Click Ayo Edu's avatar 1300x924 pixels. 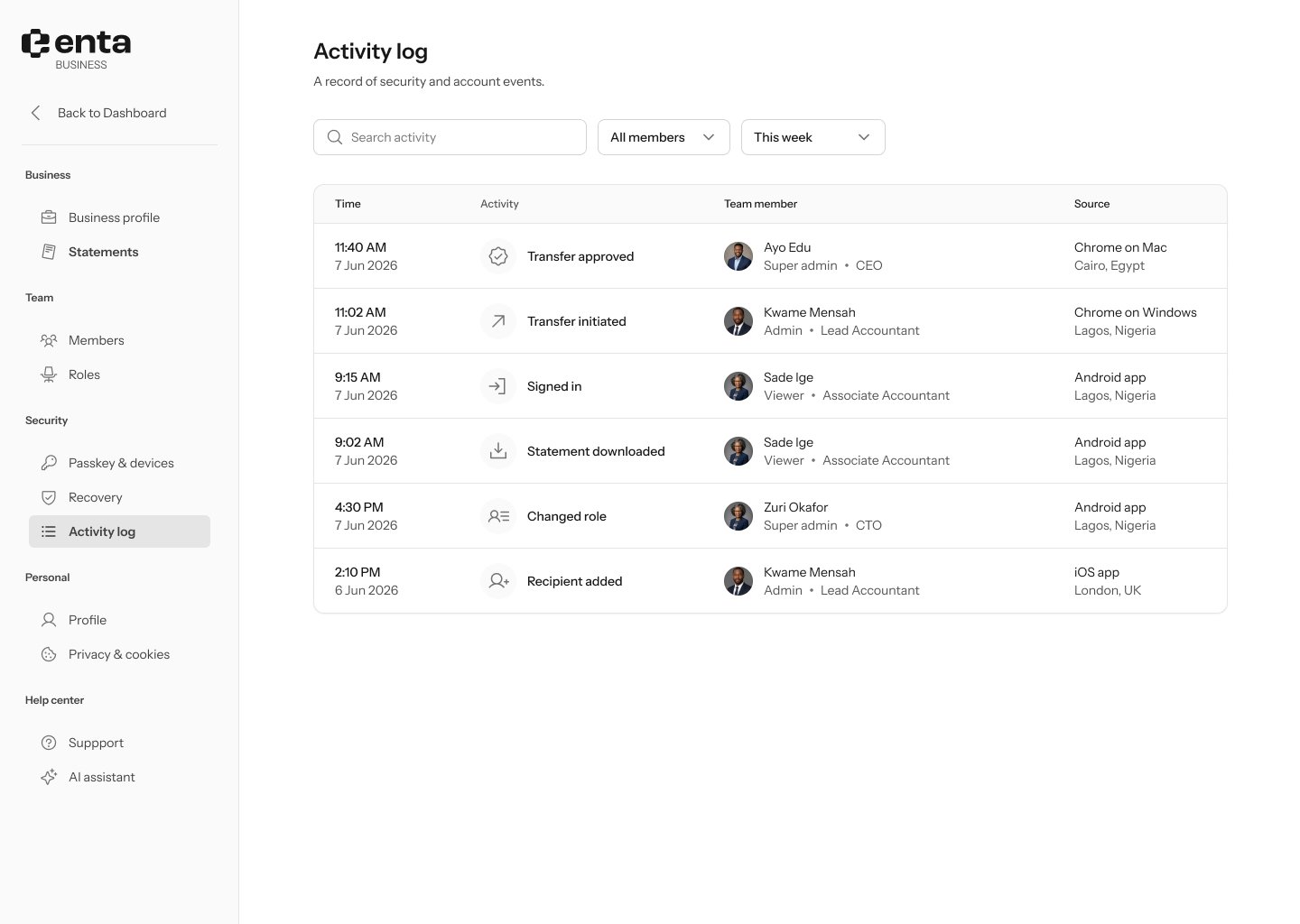click(x=738, y=256)
